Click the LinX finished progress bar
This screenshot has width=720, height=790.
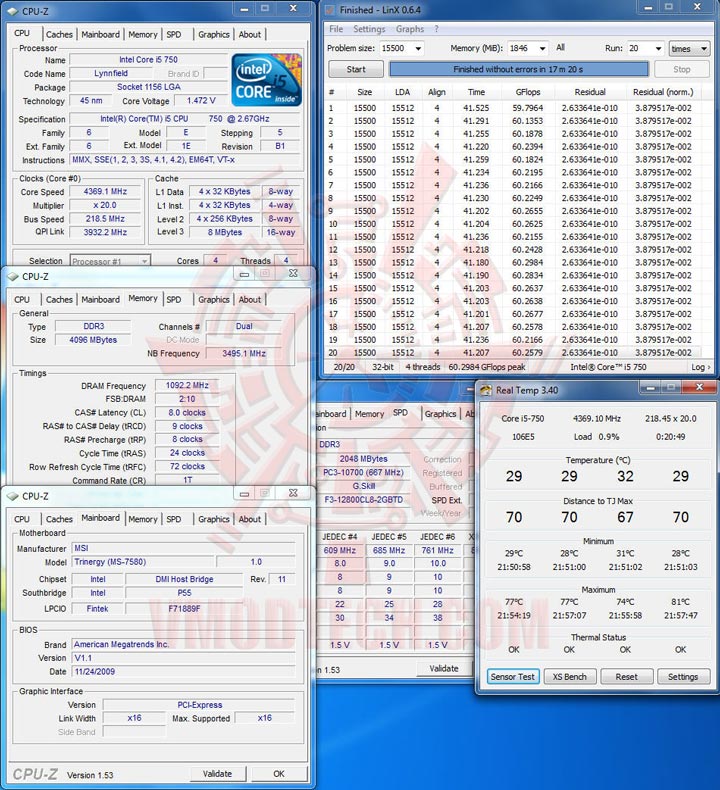tap(518, 69)
